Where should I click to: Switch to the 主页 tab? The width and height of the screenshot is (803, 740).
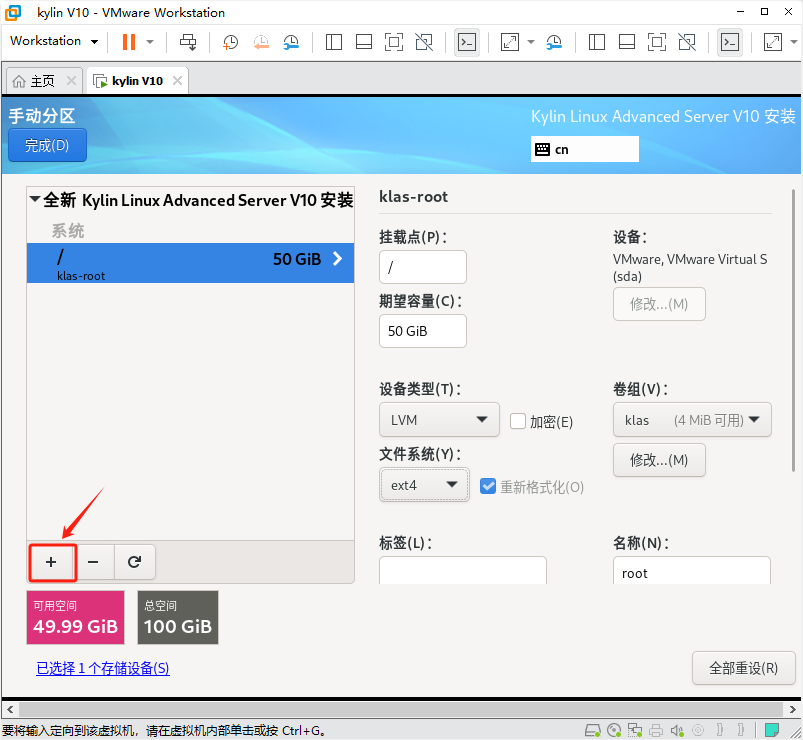point(43,81)
